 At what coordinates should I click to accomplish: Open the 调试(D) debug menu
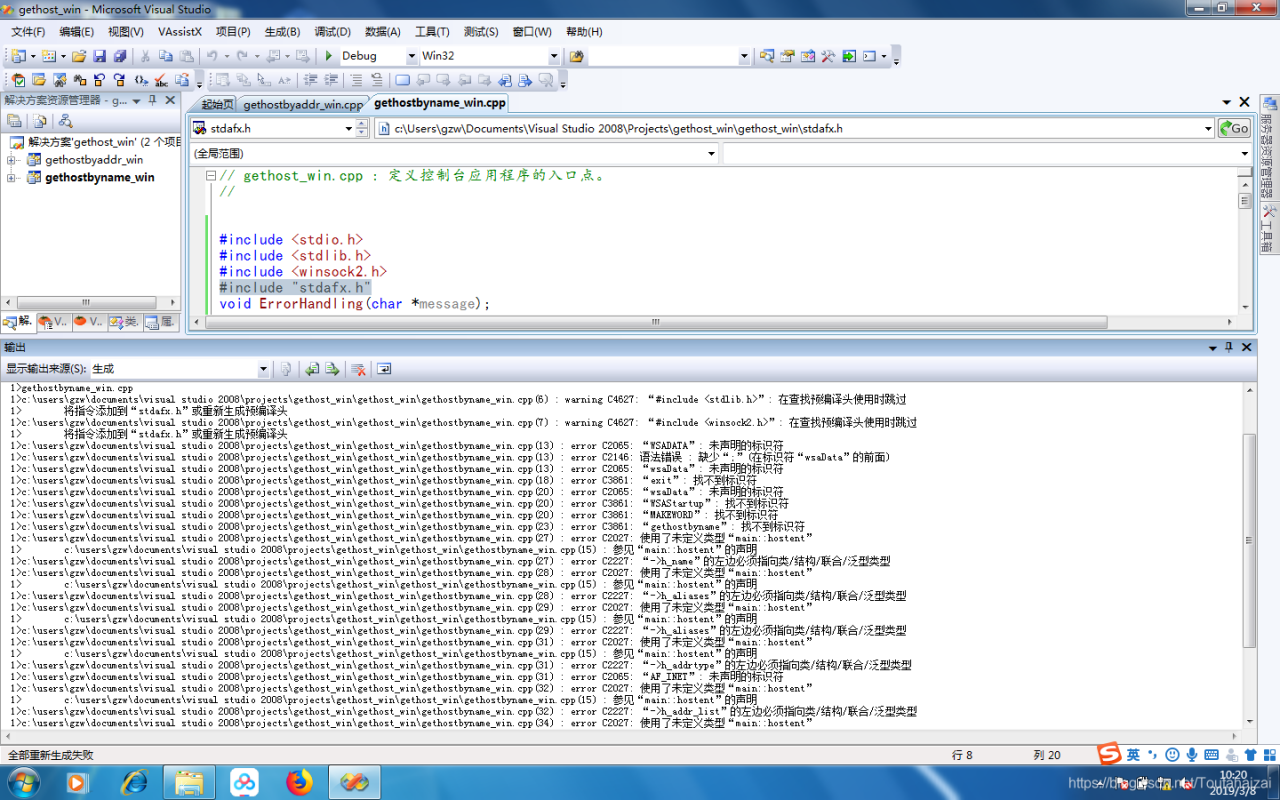(x=332, y=32)
